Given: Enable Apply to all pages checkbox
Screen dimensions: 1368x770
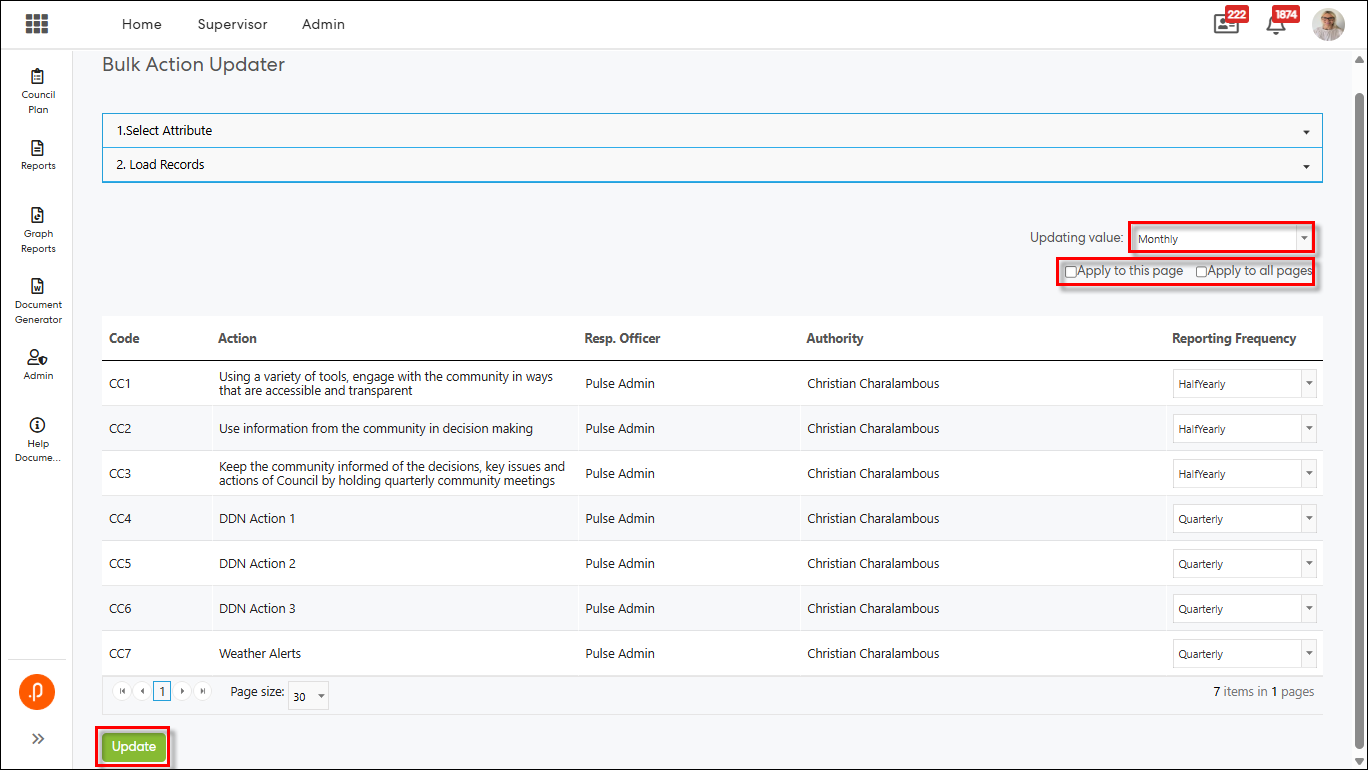Looking at the screenshot, I should [x=1202, y=272].
